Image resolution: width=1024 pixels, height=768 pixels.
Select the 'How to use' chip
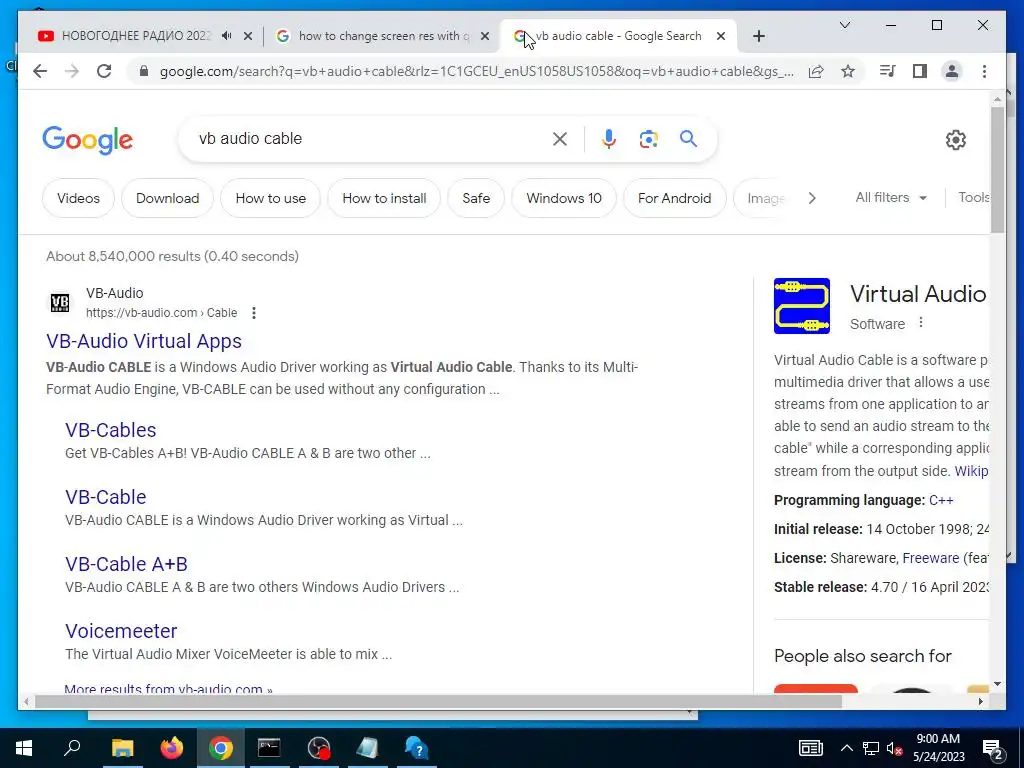270,198
